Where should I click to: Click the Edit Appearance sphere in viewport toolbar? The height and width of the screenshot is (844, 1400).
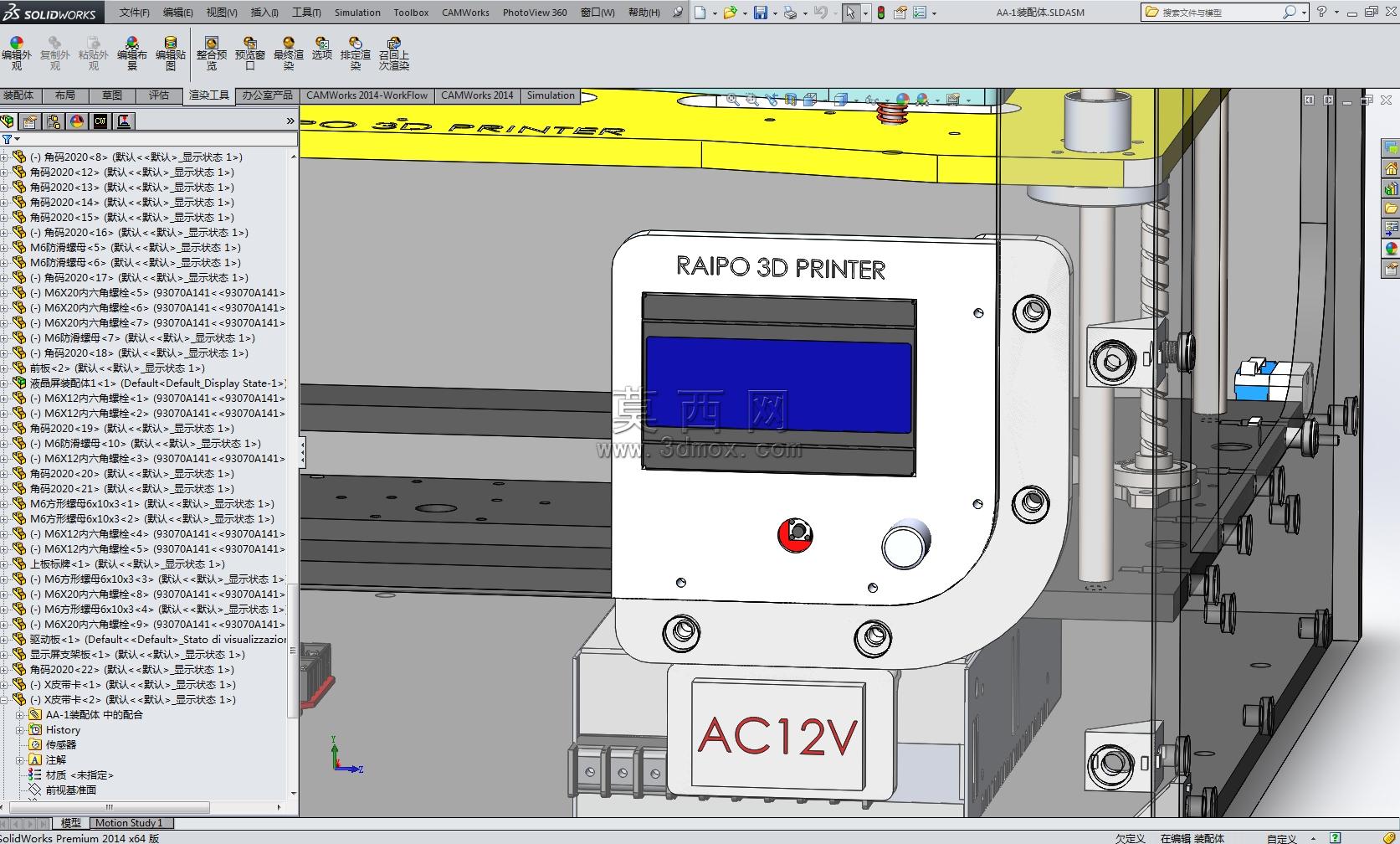[903, 100]
